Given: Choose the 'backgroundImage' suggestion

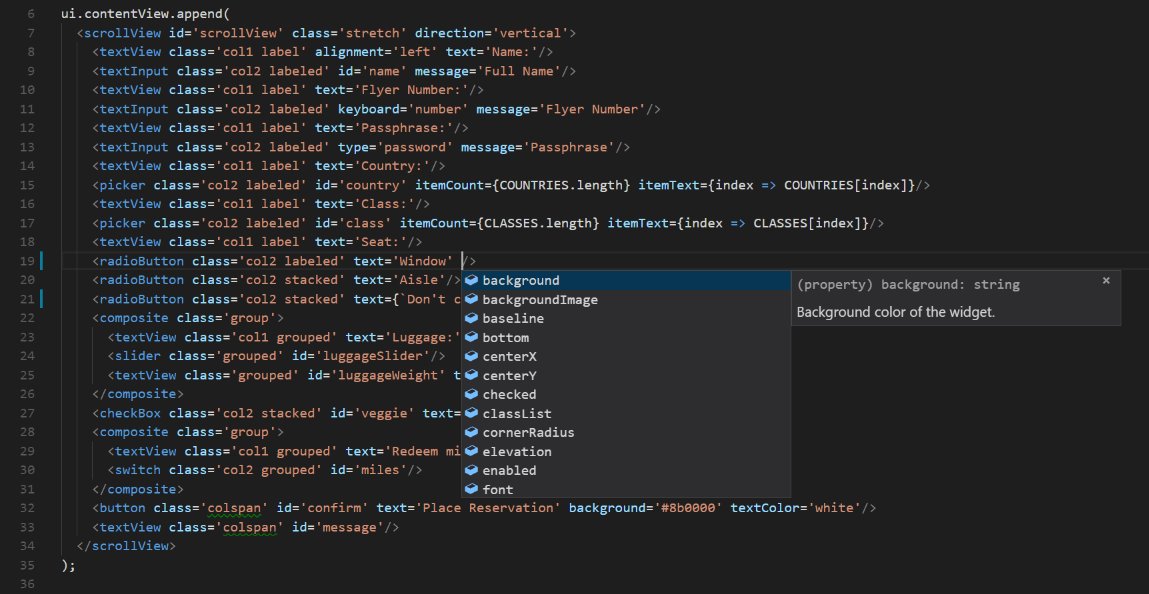Looking at the screenshot, I should pyautogui.click(x=626, y=300).
